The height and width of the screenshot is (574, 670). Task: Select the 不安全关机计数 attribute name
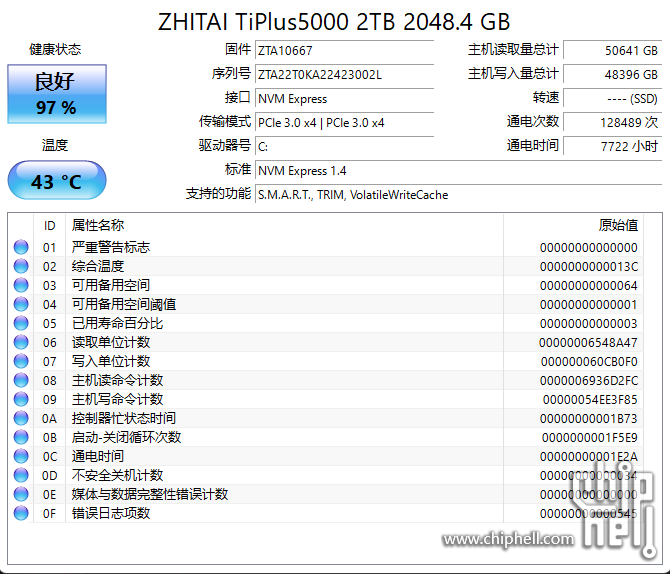coord(118,475)
